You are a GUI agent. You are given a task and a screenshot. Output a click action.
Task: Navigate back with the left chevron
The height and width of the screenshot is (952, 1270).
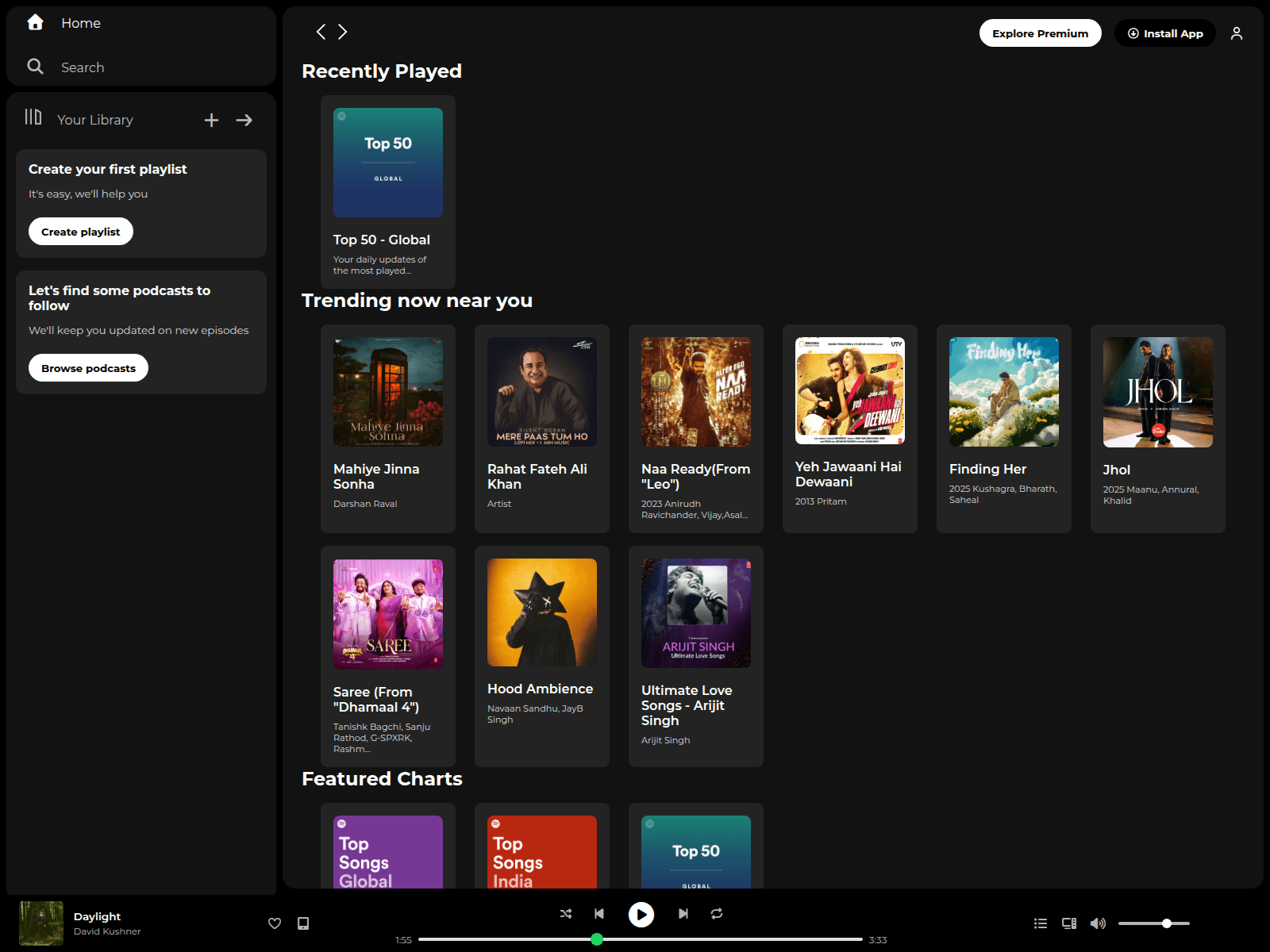pos(321,32)
